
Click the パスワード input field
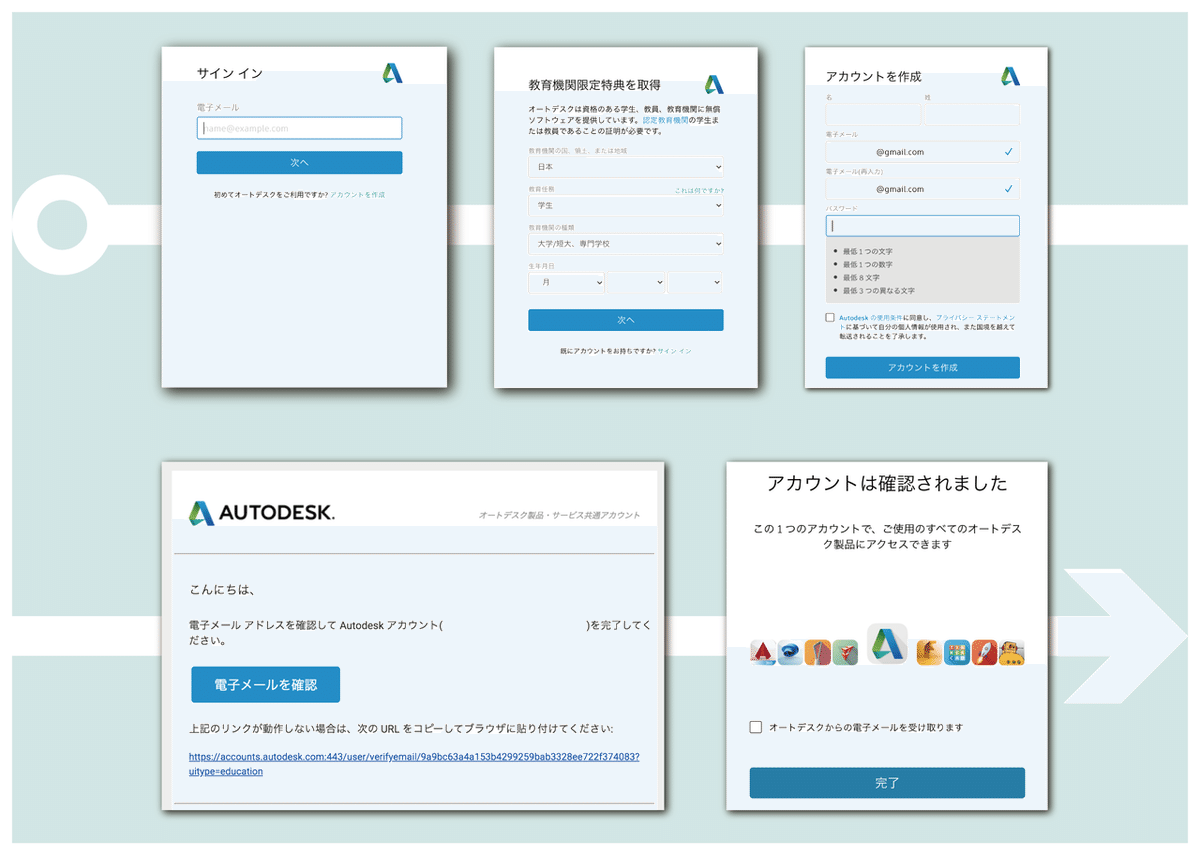[x=923, y=226]
